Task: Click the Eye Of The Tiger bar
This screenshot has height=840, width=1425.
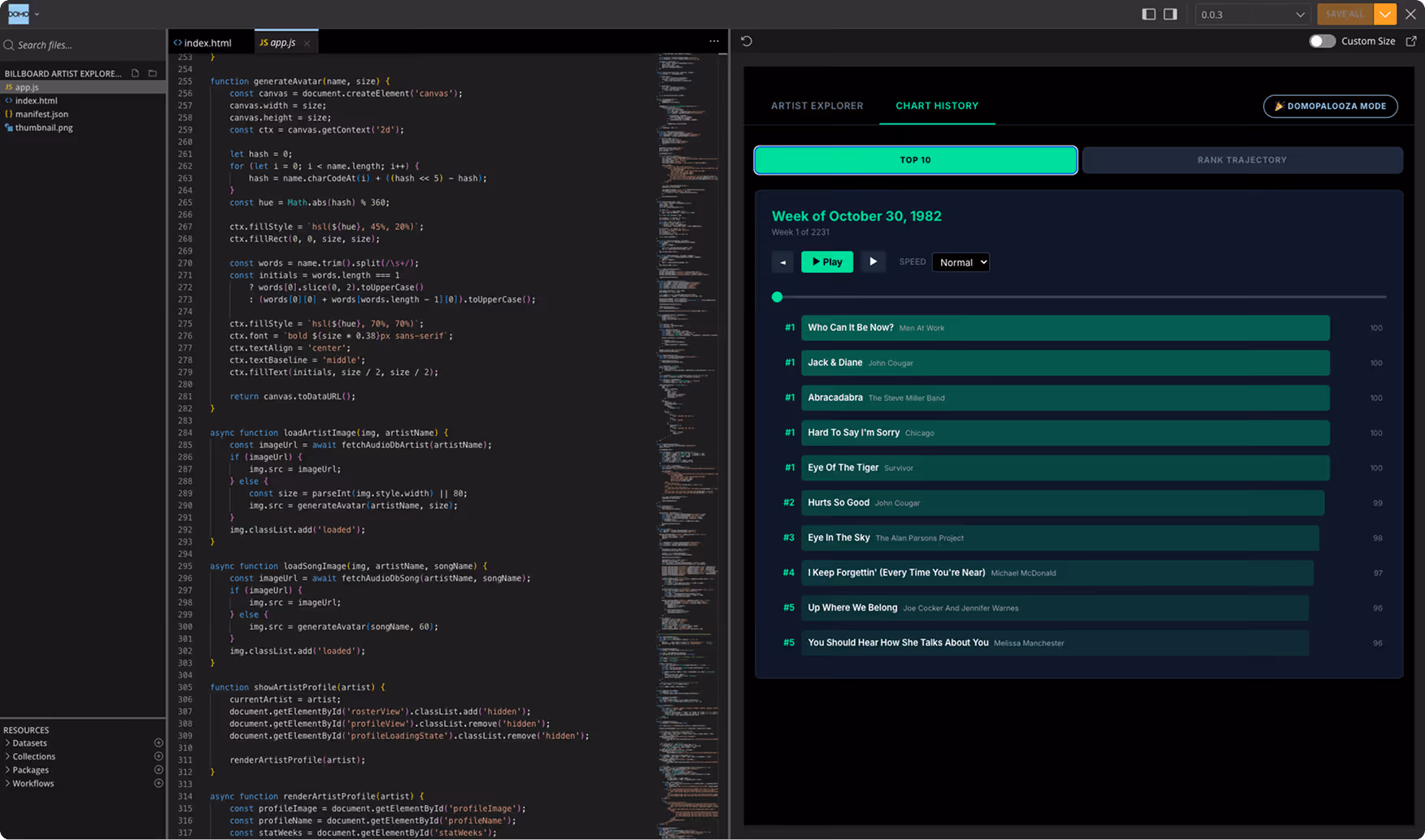Action: pos(1065,468)
